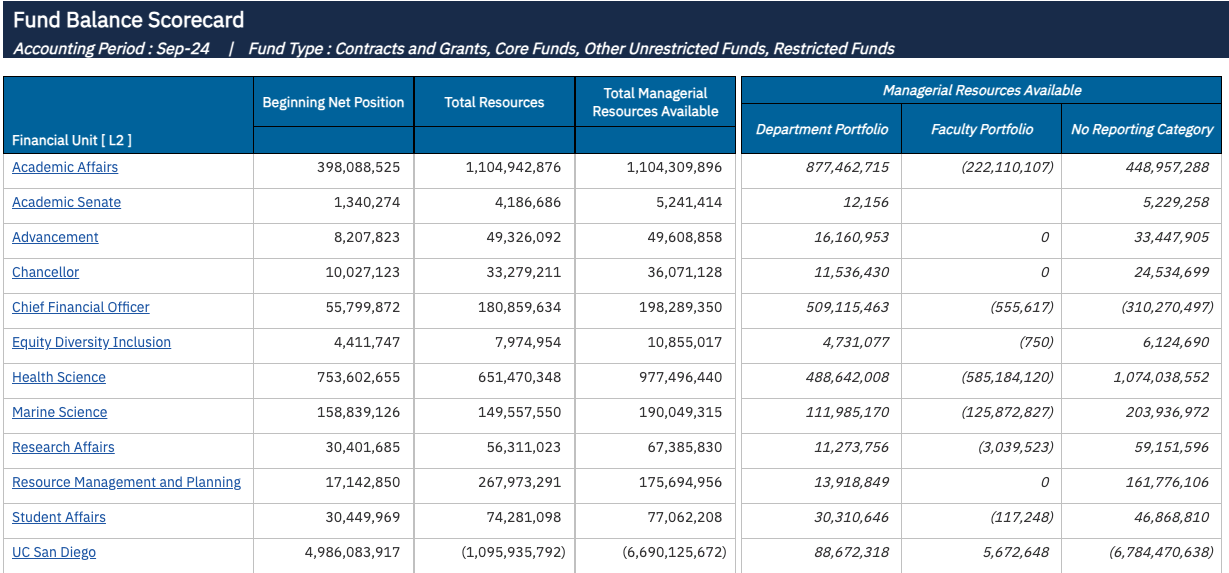Click the Total Resources column header
1229x573 pixels.
click(494, 102)
